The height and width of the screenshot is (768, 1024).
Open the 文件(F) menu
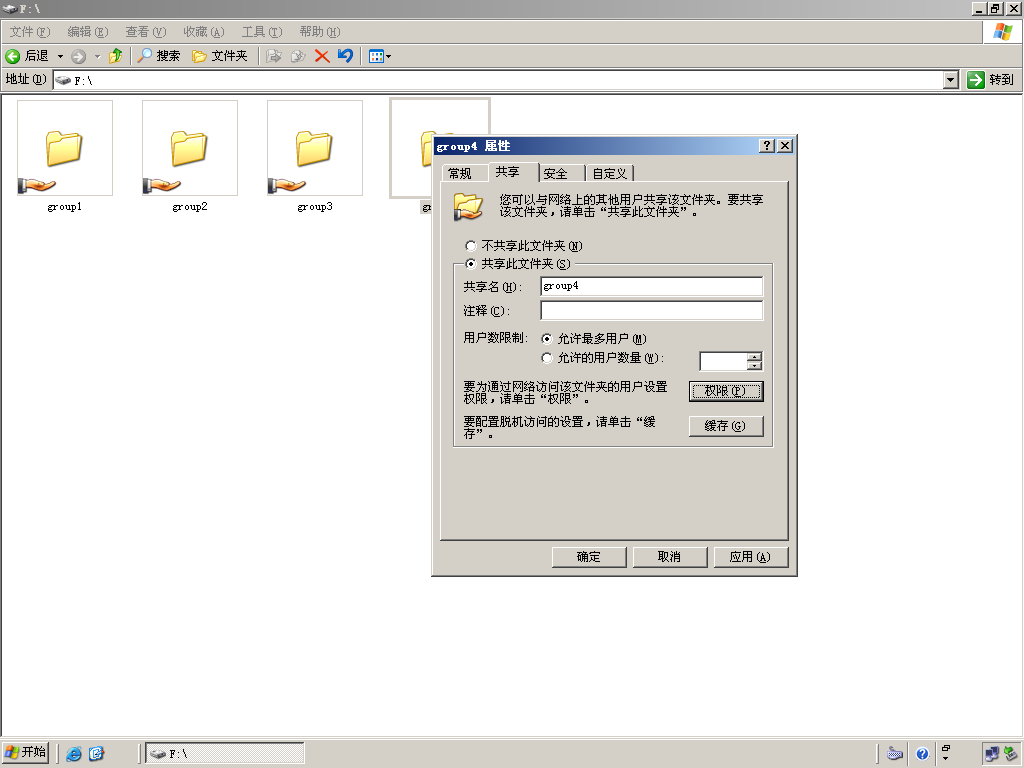point(30,32)
